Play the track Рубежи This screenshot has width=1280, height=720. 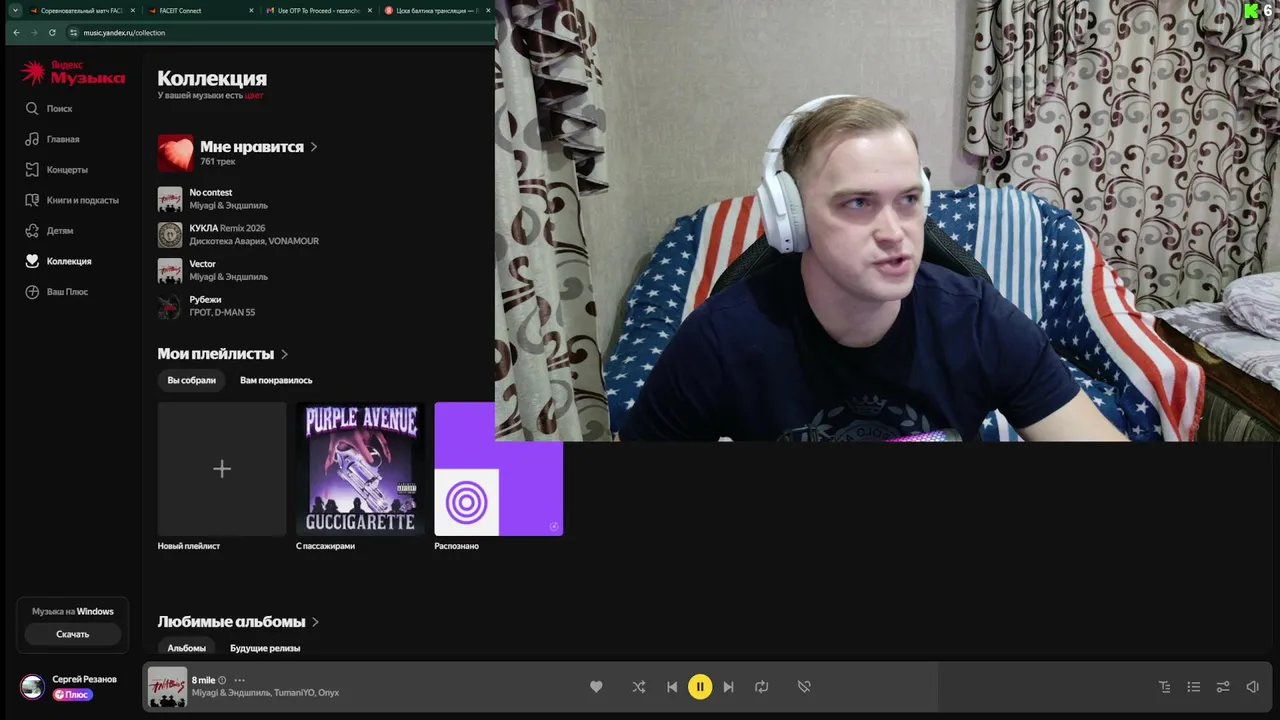pos(205,299)
